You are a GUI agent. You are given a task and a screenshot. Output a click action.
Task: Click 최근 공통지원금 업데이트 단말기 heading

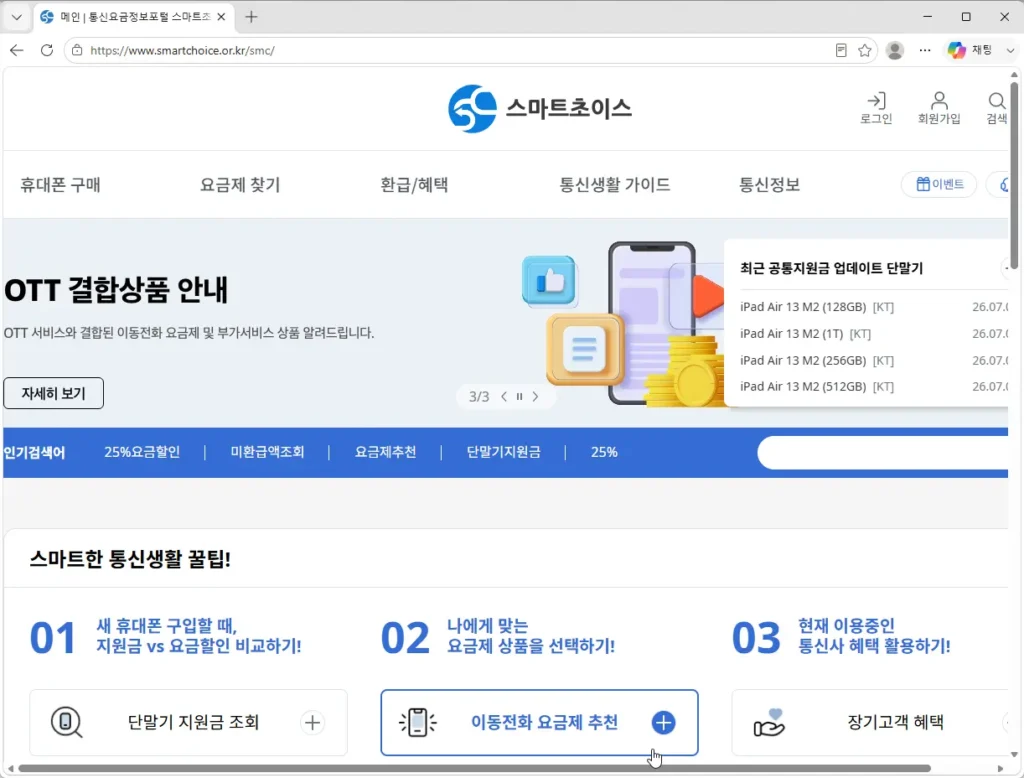pos(831,268)
